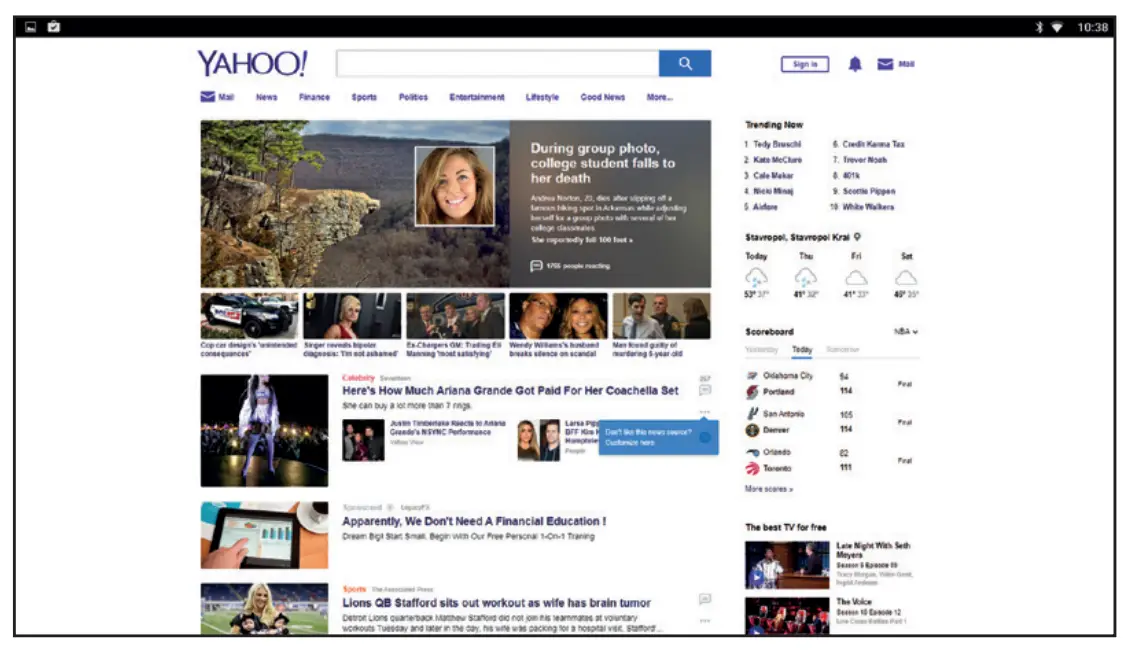The height and width of the screenshot is (650, 1136).
Task: Click Friday's cloud weather icon
Action: pos(856,278)
